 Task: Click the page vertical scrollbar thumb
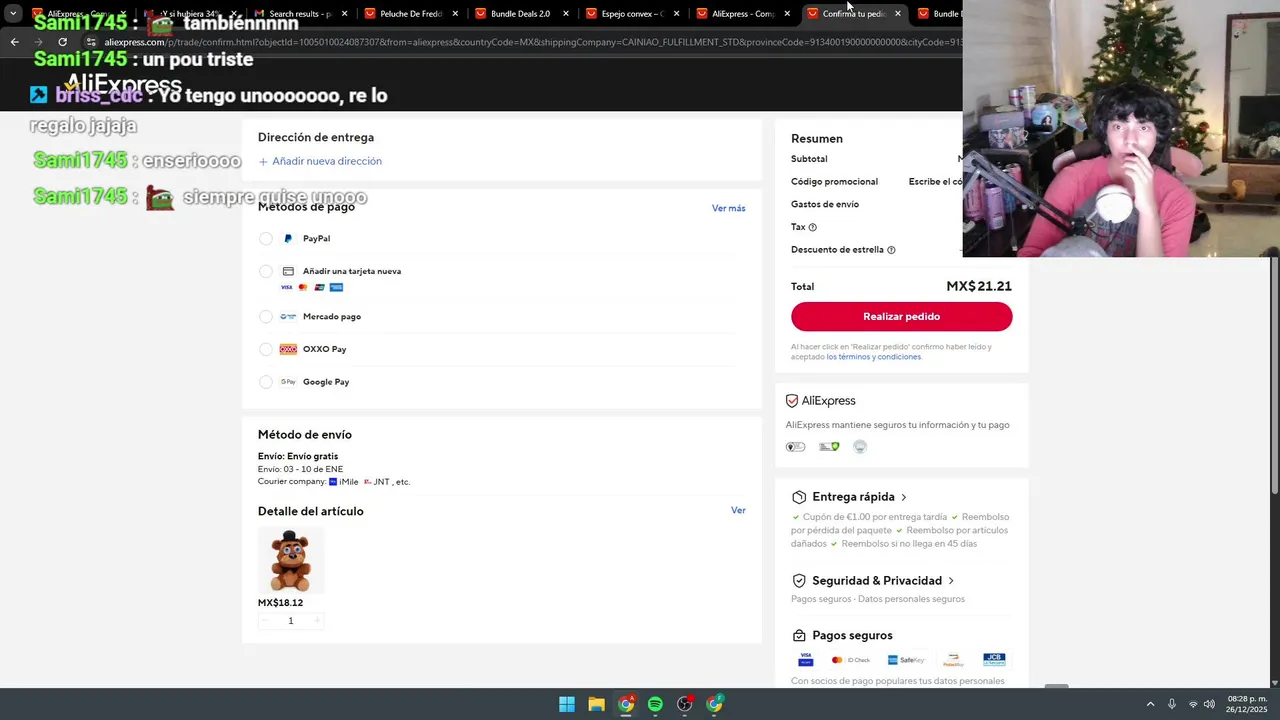click(x=1274, y=375)
